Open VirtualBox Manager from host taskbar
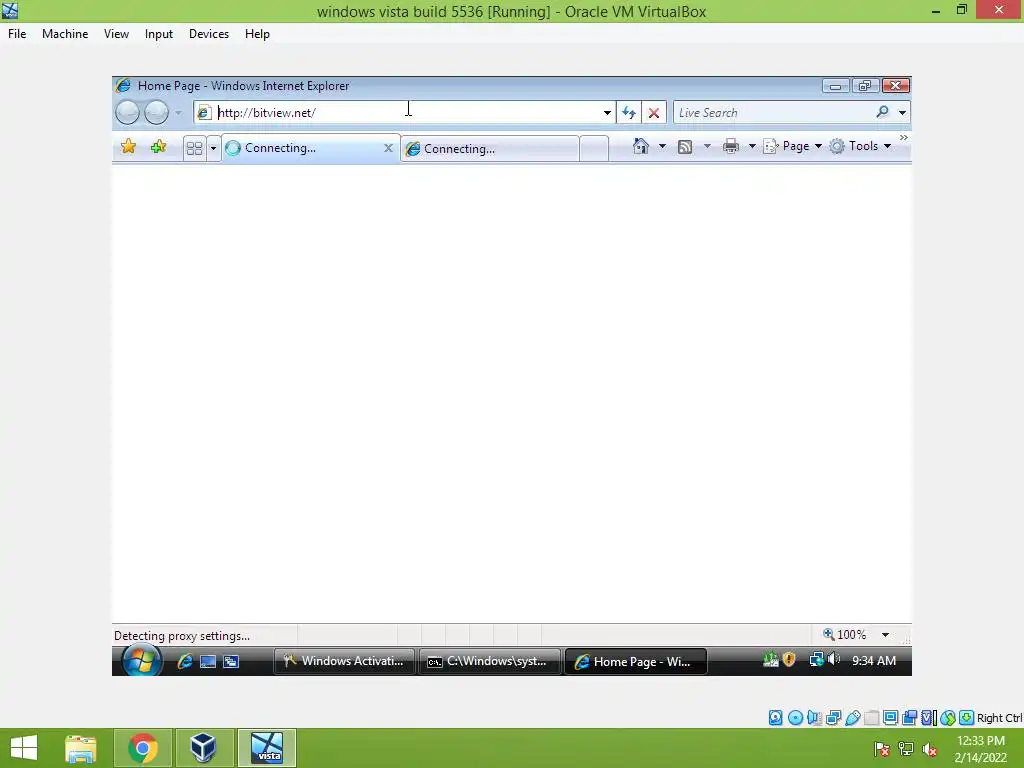Viewport: 1024px width, 768px height. [203, 748]
